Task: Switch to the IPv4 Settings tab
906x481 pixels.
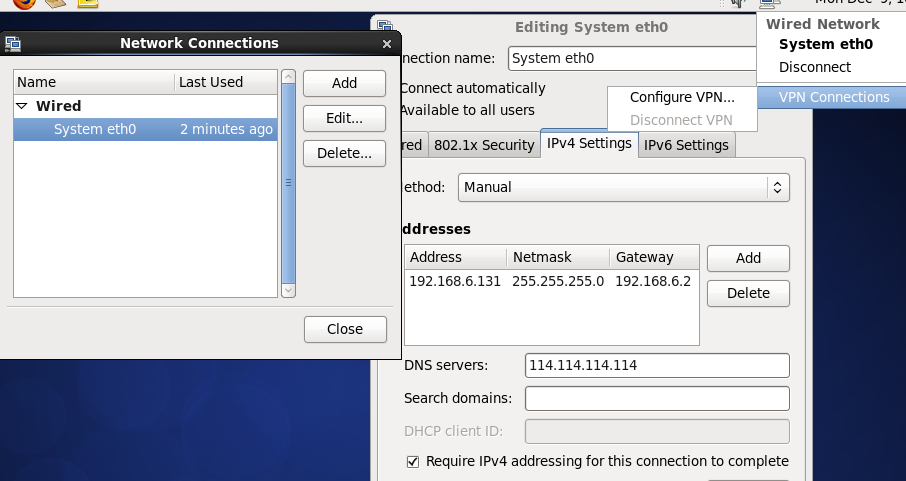Action: [589, 143]
